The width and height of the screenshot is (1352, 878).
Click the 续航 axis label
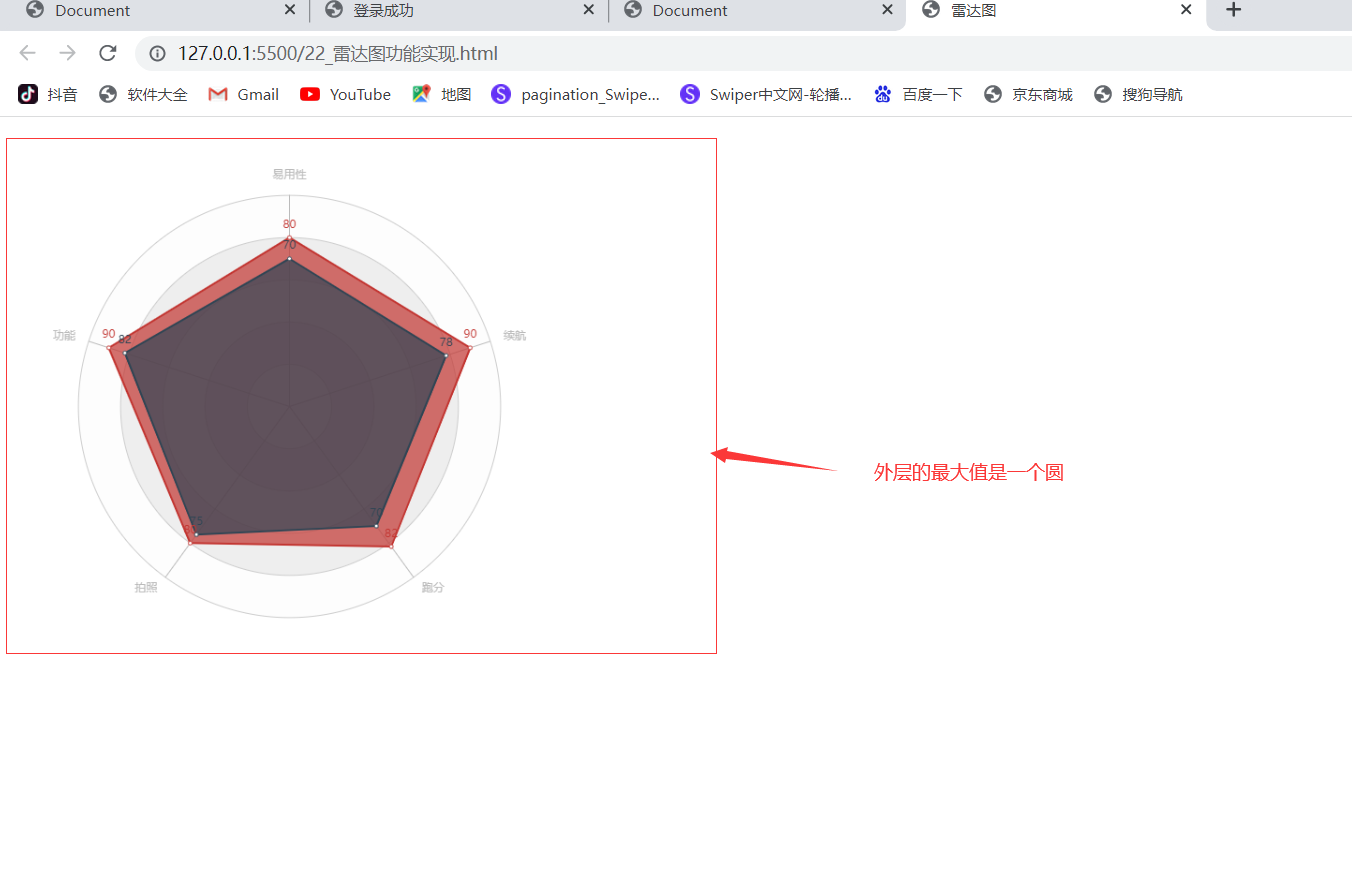click(x=515, y=336)
